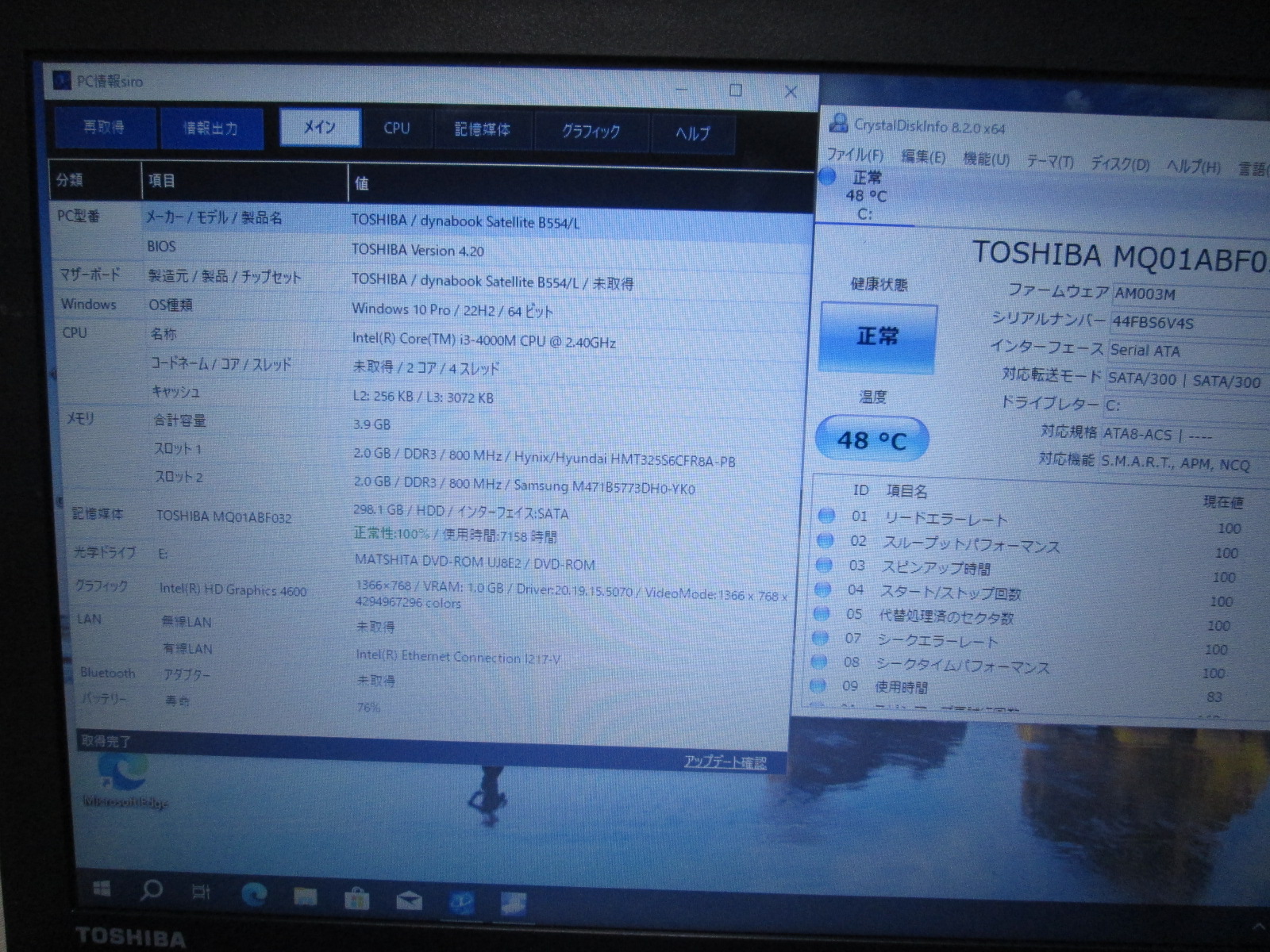Click status circle for ID 01 リードエラーレート
Screen dimensions: 1270x952
(826, 516)
